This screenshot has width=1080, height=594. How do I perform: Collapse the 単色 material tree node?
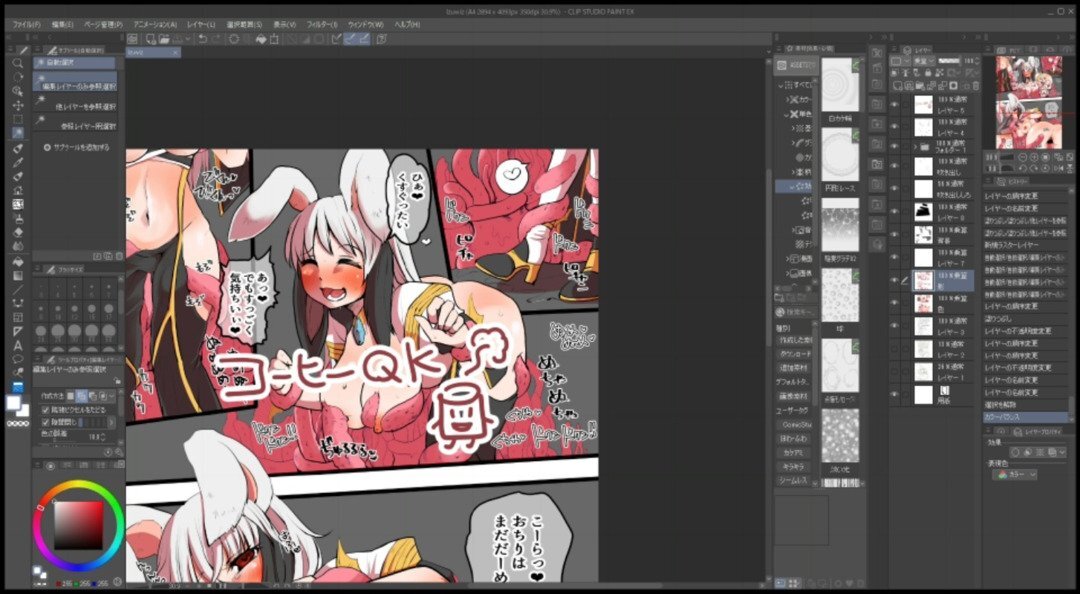(787, 114)
